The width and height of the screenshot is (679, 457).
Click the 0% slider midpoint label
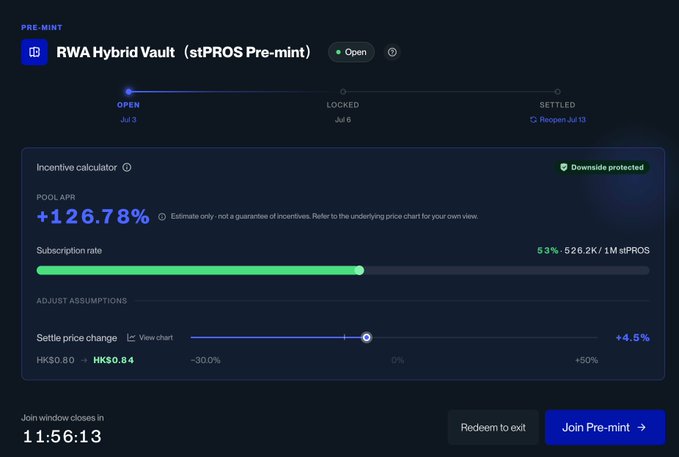click(x=398, y=360)
